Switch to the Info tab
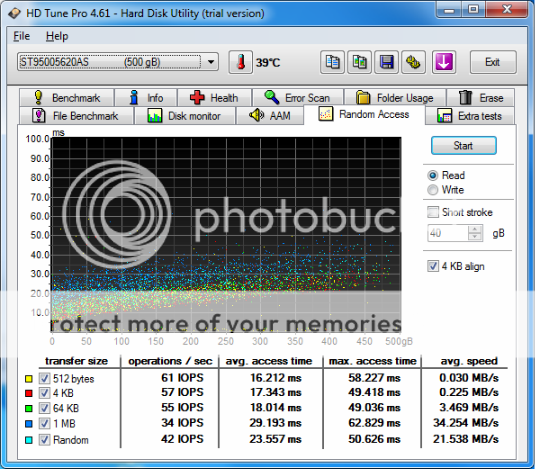 [x=146, y=98]
